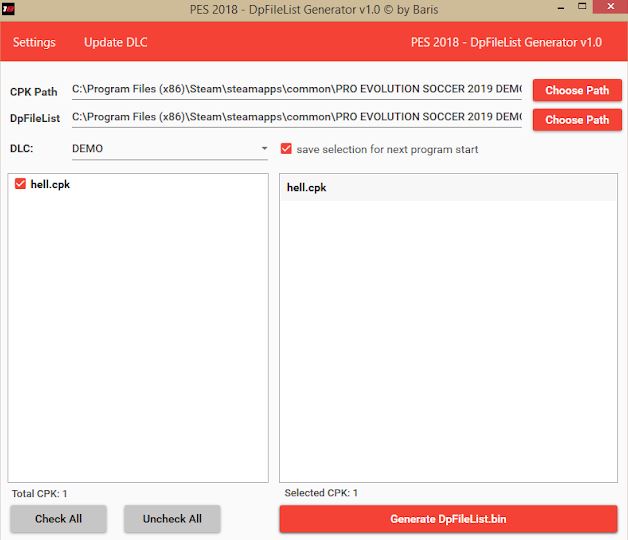Click Choose Path button for DpFileList

coord(577,120)
